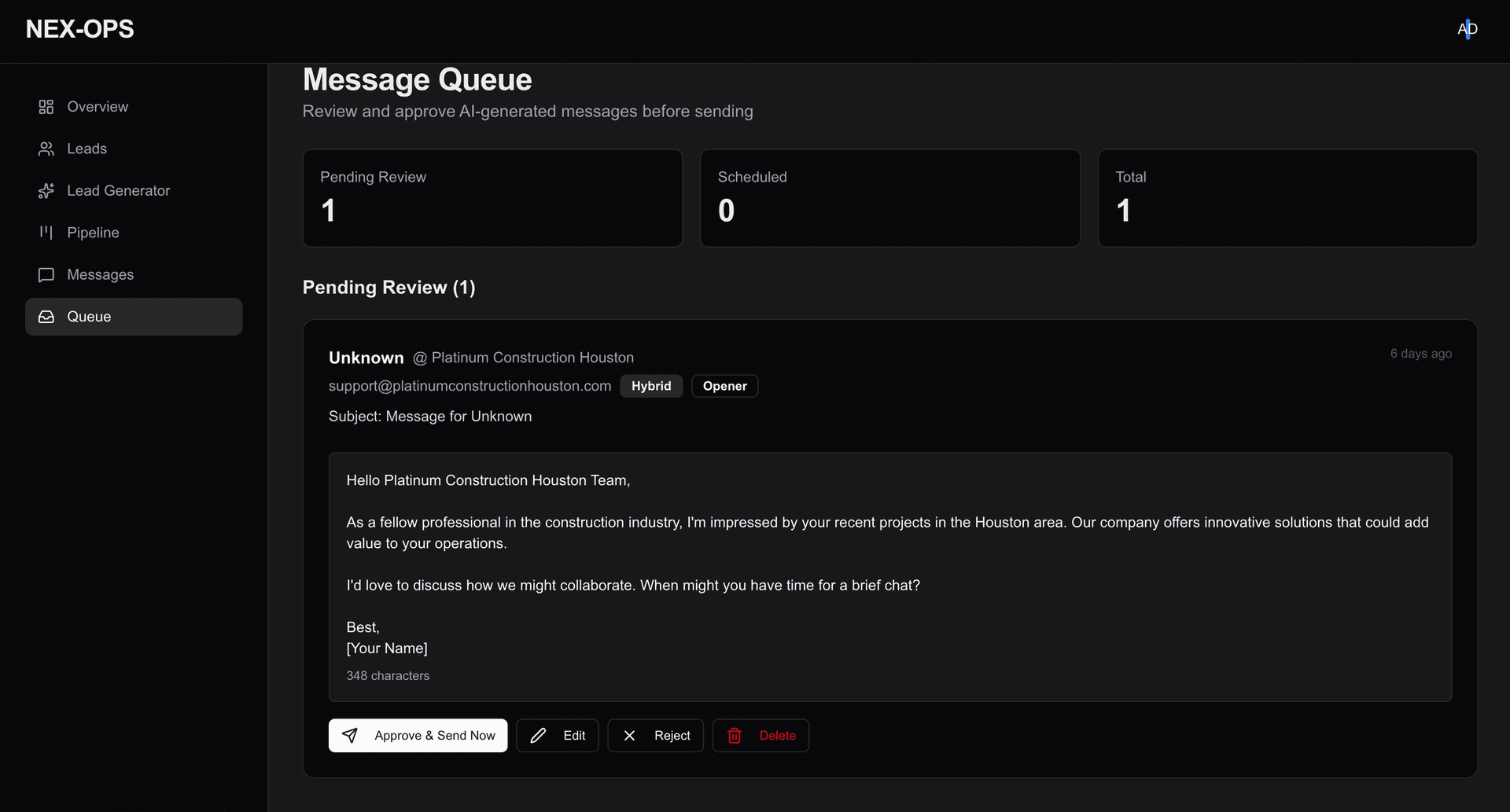Click the X icon inside Reject button
1510x812 pixels.
[629, 735]
